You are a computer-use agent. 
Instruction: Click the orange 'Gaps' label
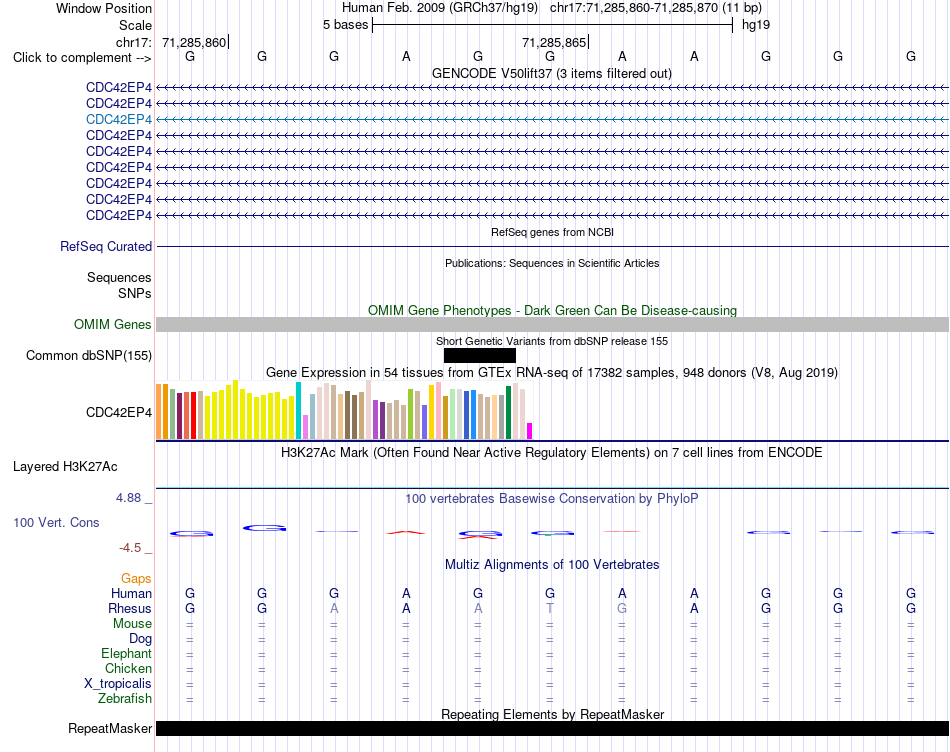136,579
